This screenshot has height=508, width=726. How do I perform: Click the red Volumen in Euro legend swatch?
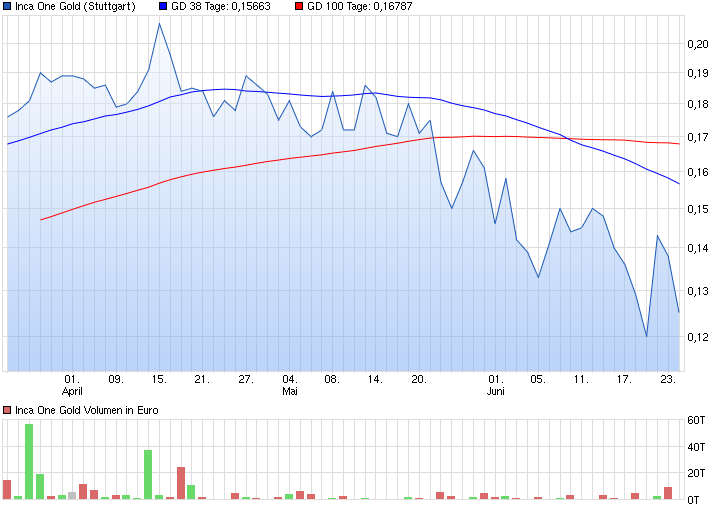point(7,410)
